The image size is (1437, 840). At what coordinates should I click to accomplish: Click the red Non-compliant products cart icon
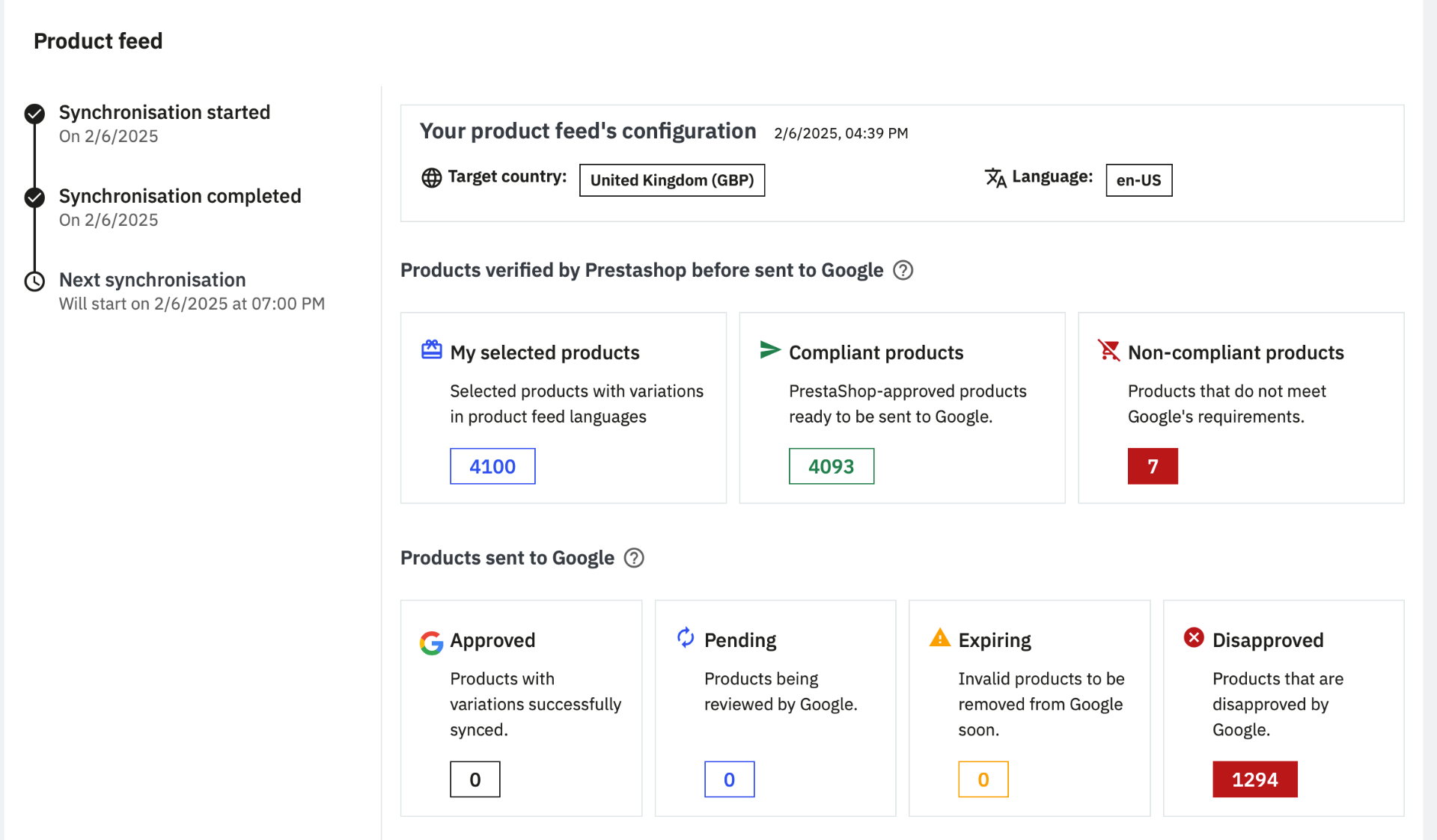point(1108,350)
